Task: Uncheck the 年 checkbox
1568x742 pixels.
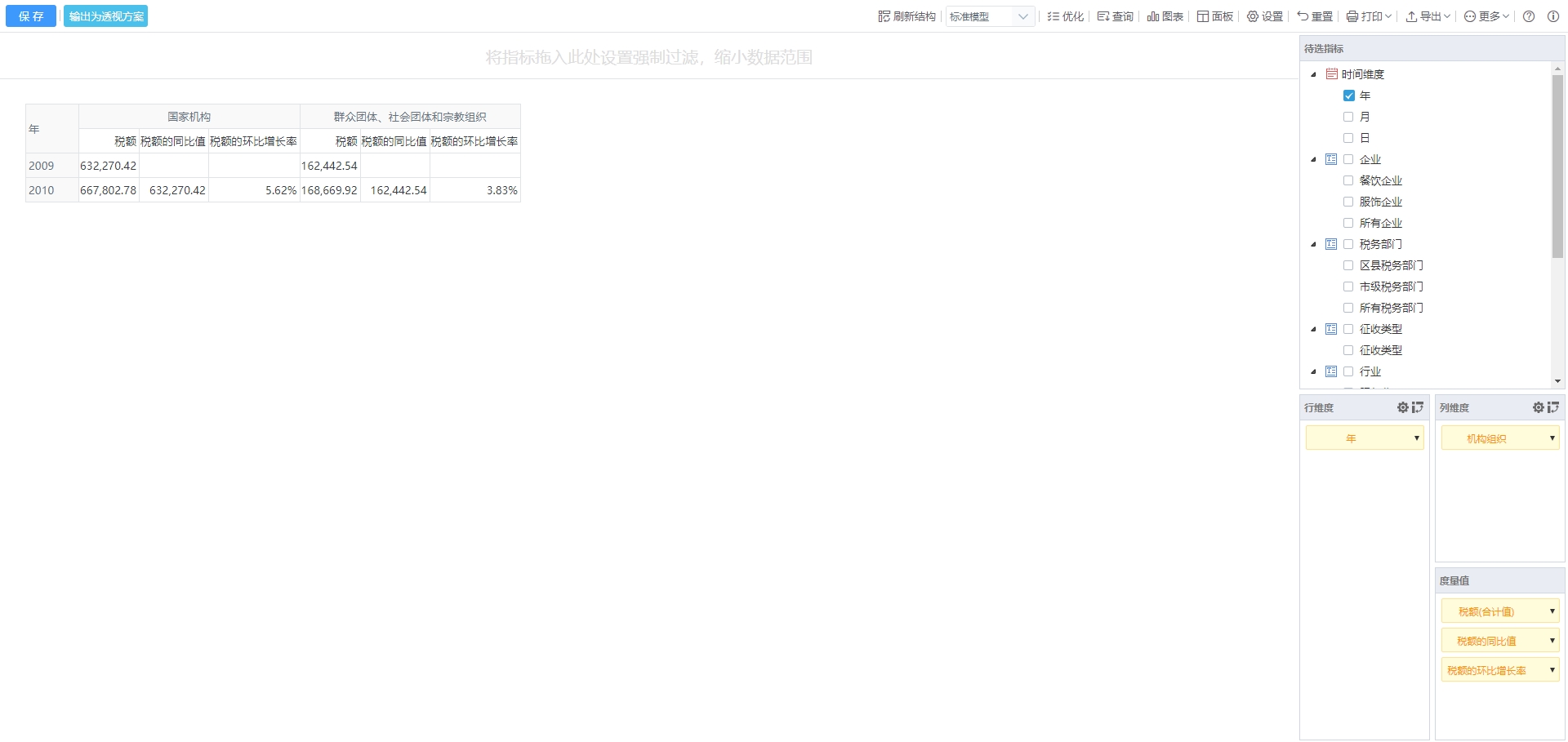Action: [1348, 96]
